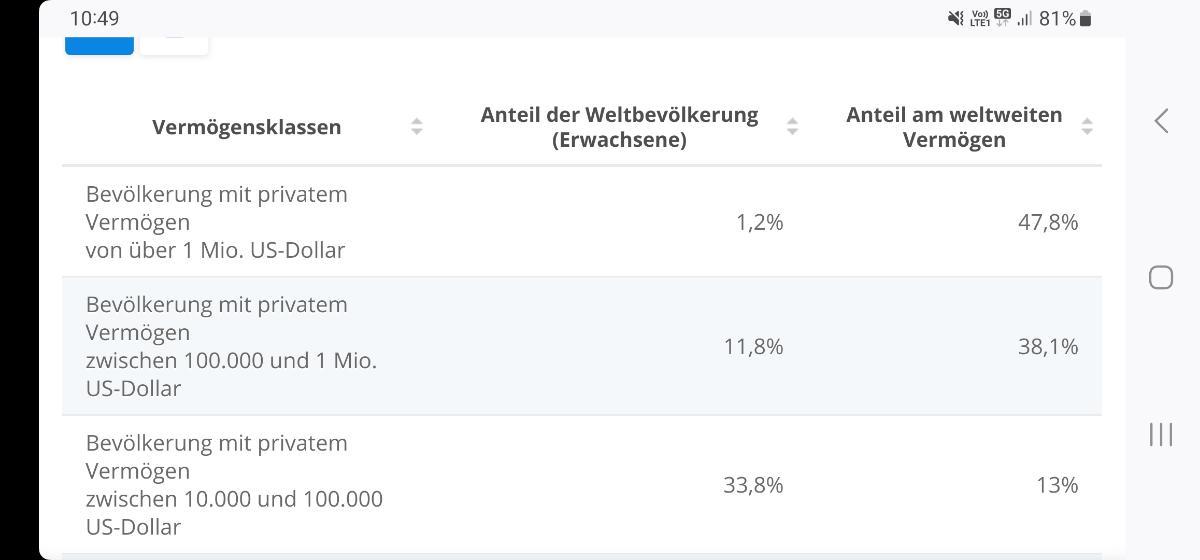Tap the signal strength bars icon
The height and width of the screenshot is (560, 1200).
pyautogui.click(x=1024, y=19)
